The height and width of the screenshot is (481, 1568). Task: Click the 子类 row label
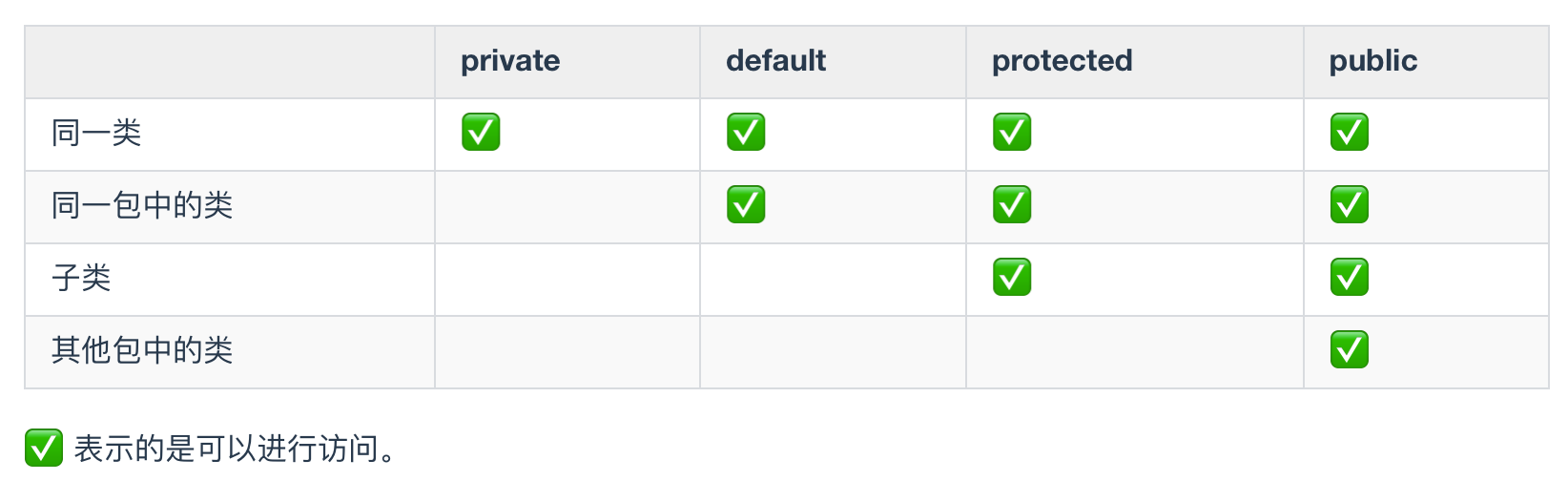81,278
